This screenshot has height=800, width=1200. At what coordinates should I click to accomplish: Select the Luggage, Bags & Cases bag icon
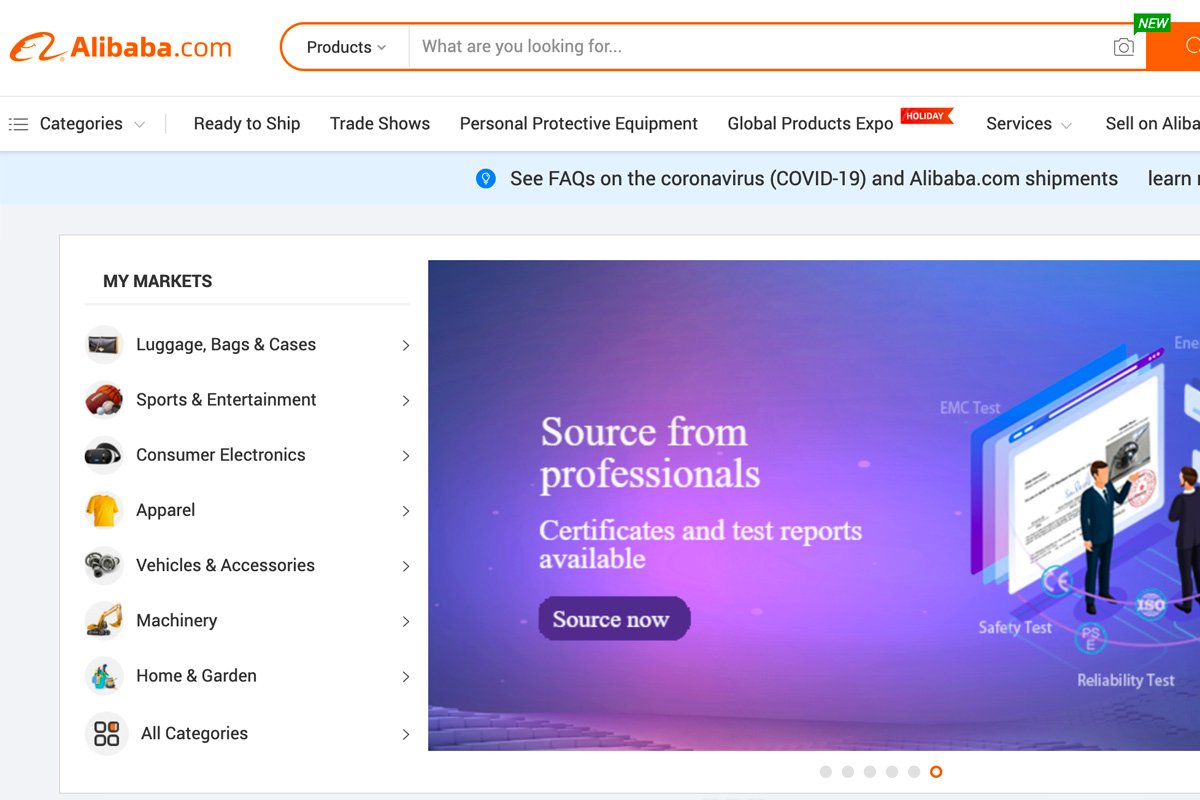click(104, 343)
